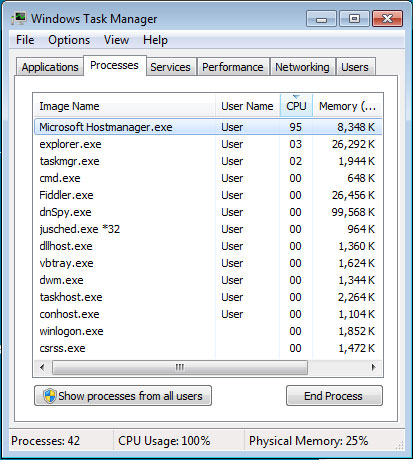Select the dllhost.exe process
413x460 pixels.
pos(208,246)
